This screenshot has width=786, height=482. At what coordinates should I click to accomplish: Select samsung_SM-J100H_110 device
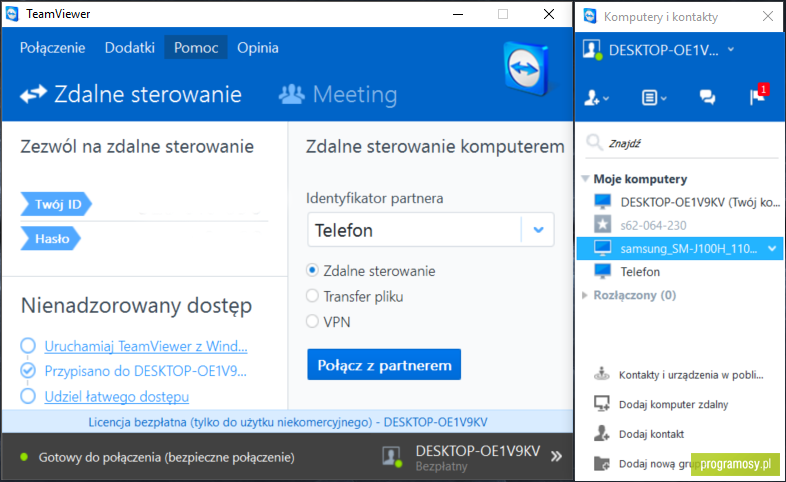pos(680,249)
